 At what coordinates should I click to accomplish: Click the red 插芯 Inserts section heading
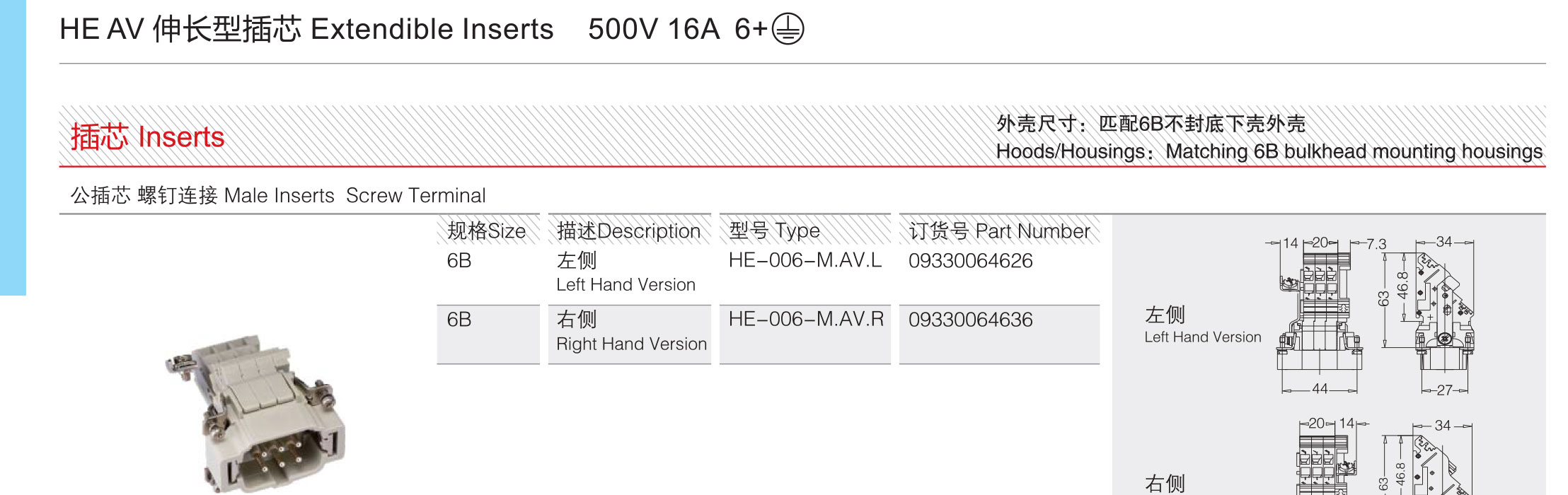tap(147, 136)
